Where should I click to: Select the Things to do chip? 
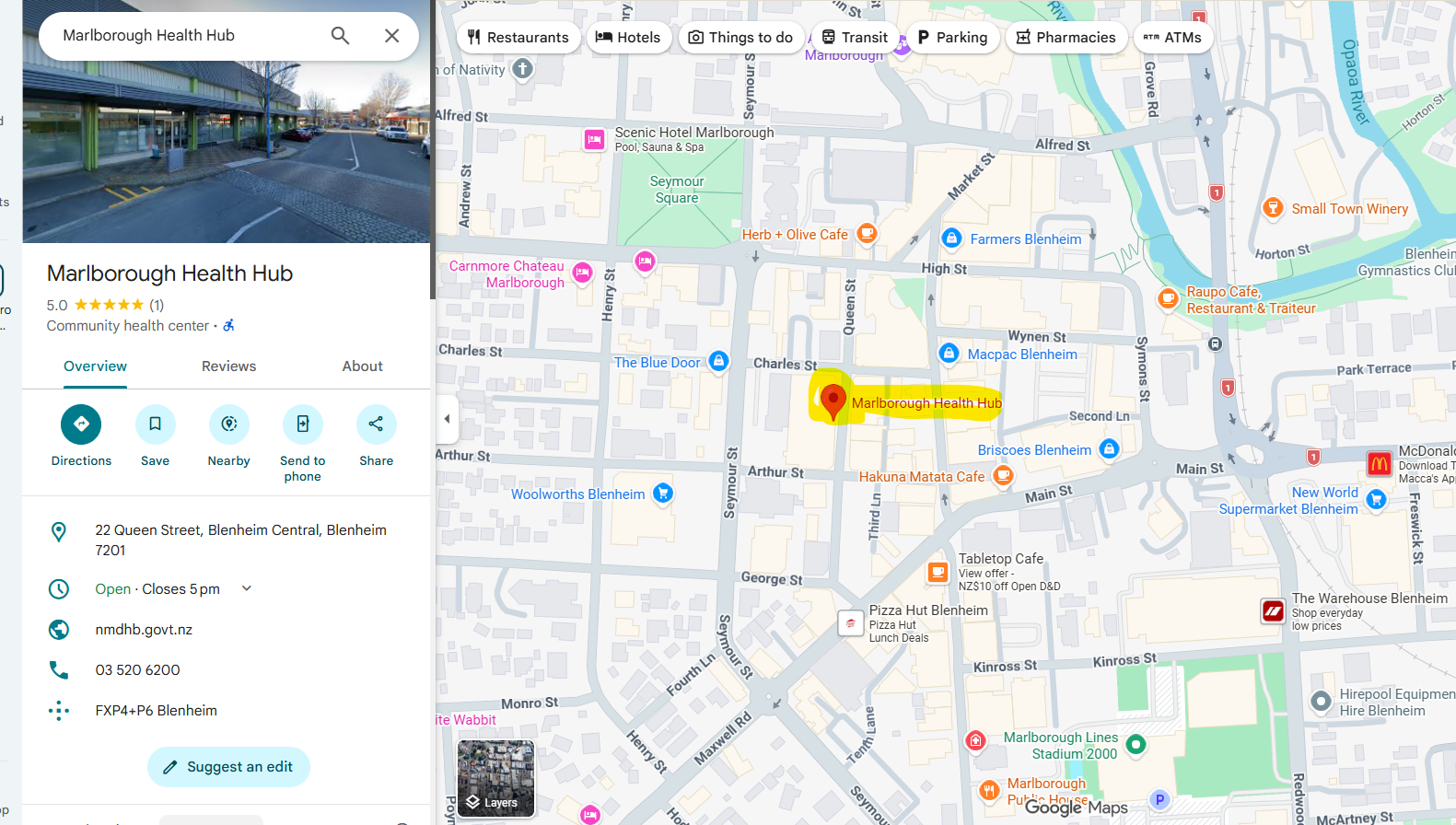coord(741,38)
